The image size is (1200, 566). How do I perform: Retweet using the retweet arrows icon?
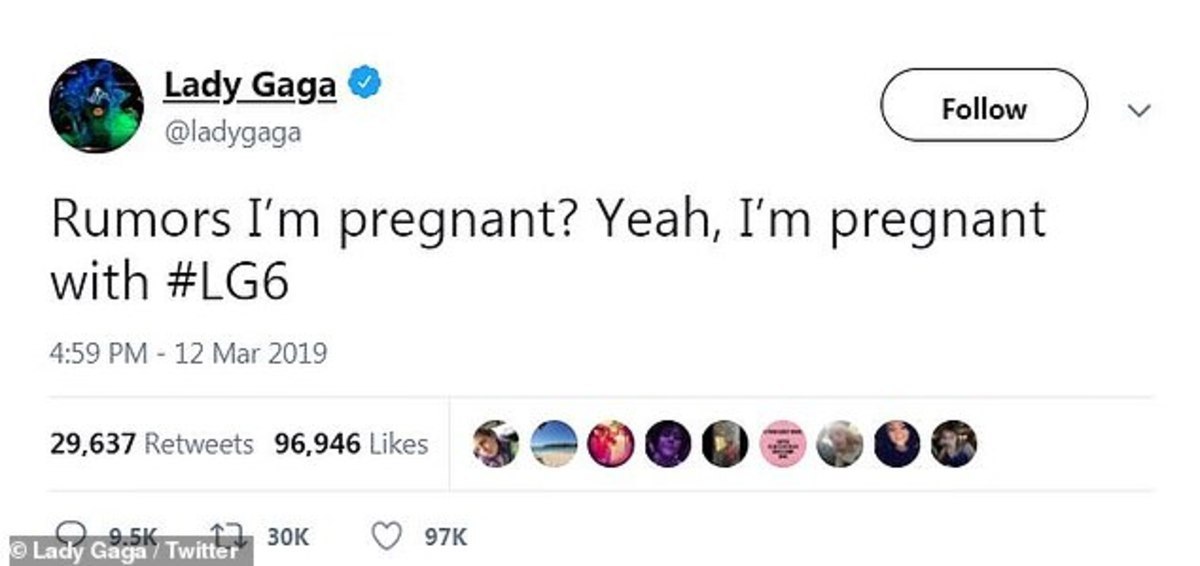tap(231, 536)
